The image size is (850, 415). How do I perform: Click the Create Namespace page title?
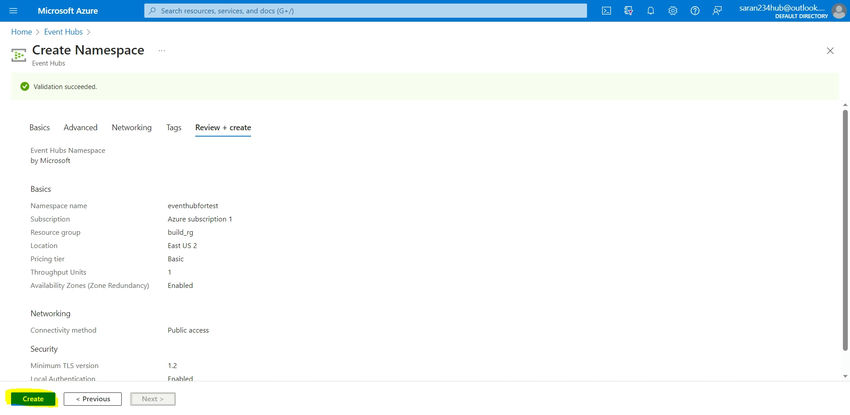pyautogui.click(x=88, y=50)
